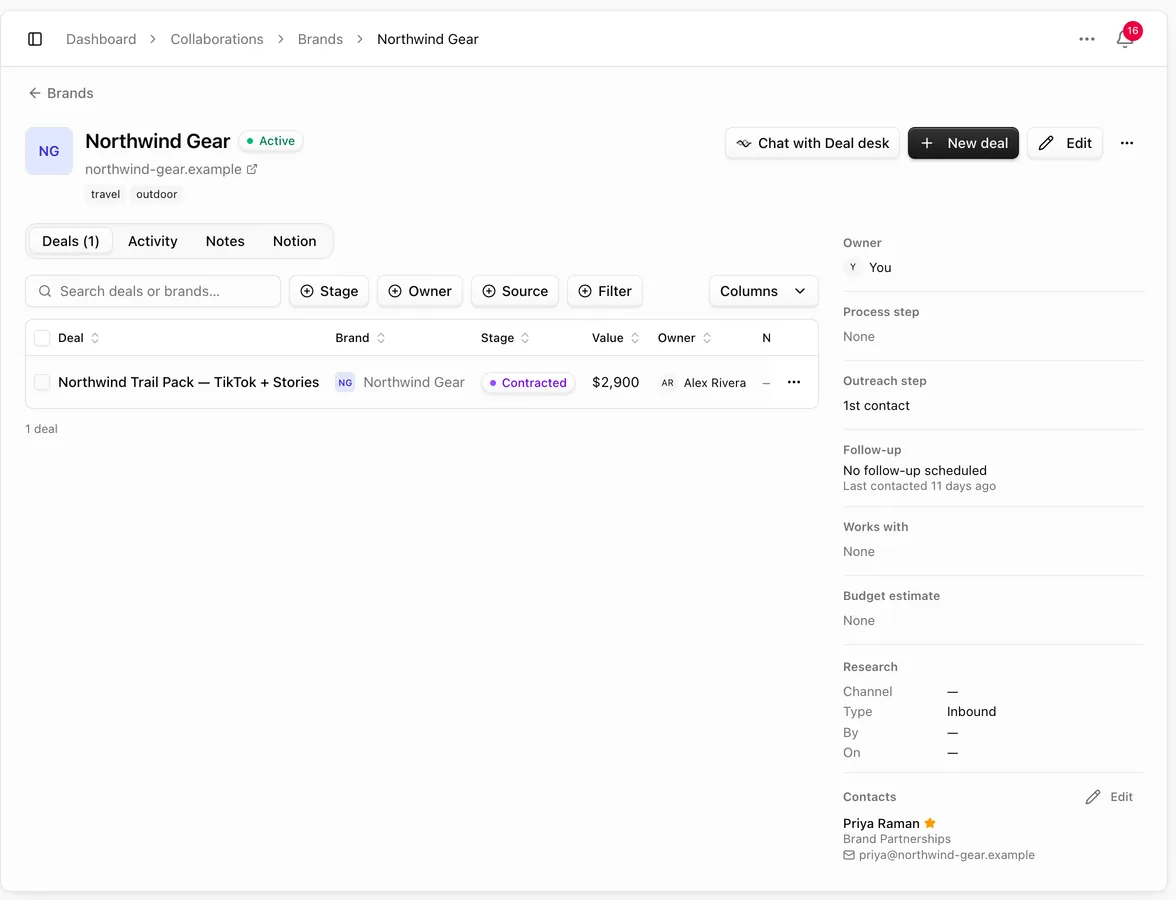Toggle the sidebar panel icon
The width and height of the screenshot is (1176, 900).
[34, 39]
